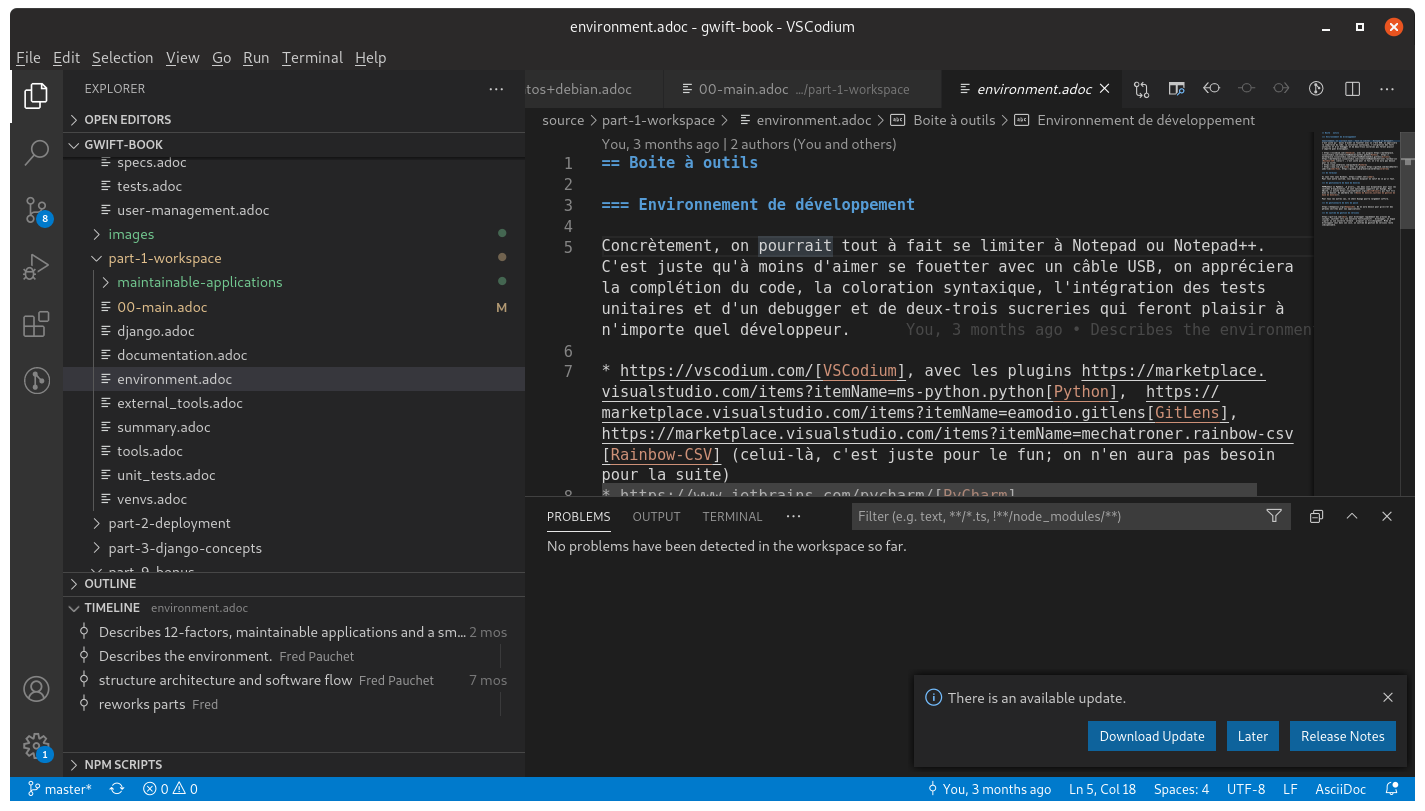Open unit_tests.adoc in the file tree

click(x=166, y=475)
